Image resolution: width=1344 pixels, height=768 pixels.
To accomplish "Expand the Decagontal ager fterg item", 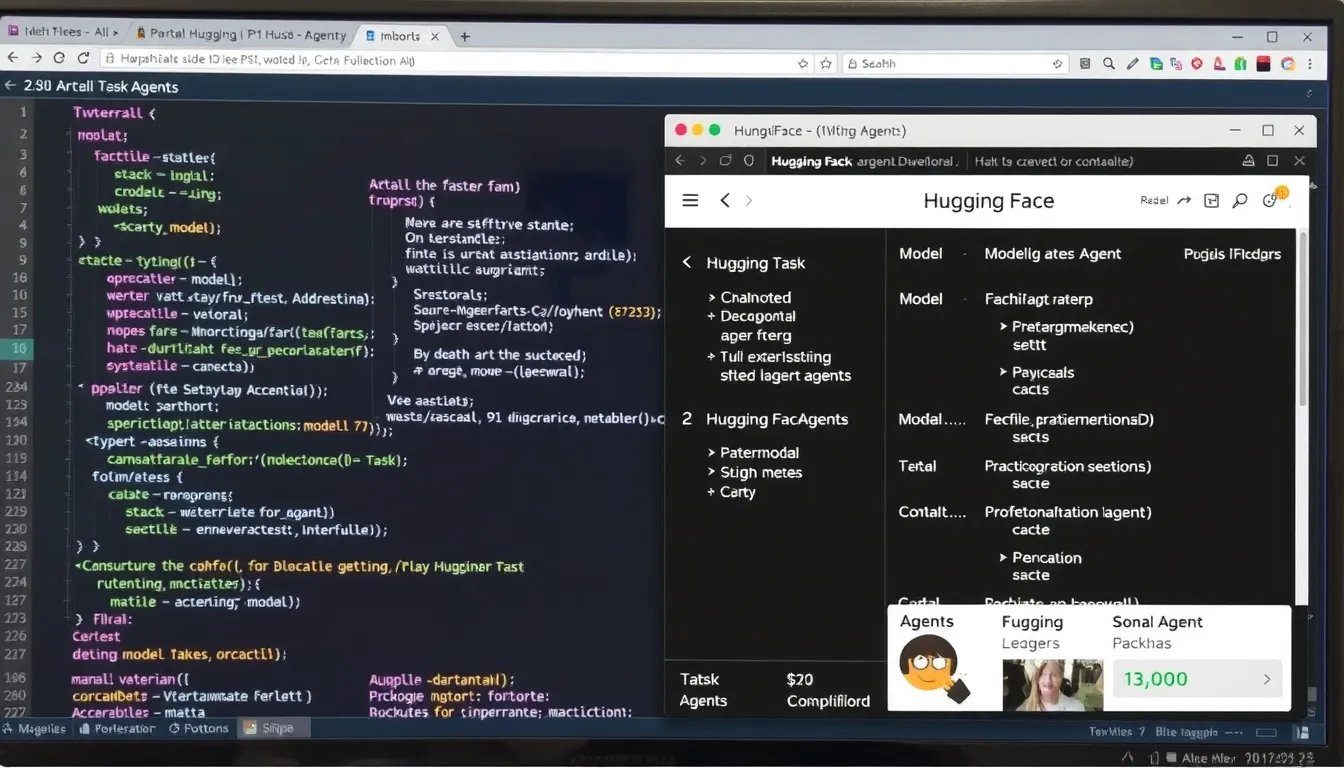I will 711,317.
